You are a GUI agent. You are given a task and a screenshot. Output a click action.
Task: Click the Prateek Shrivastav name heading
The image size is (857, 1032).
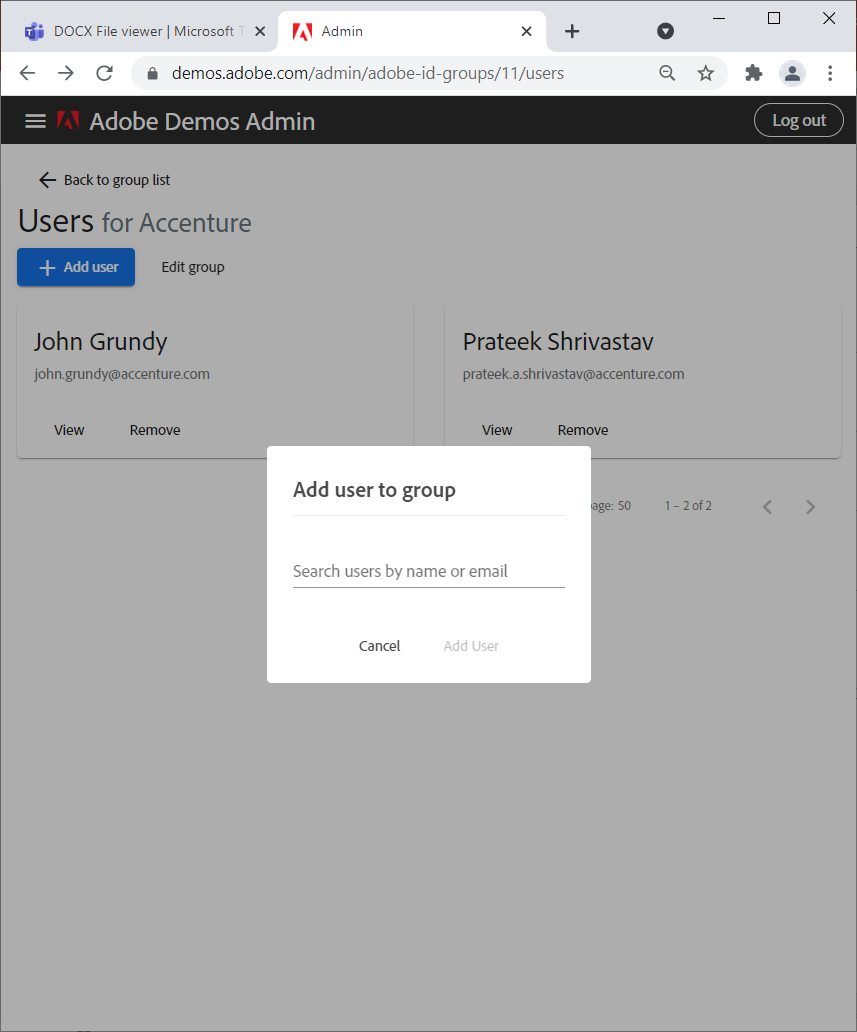[x=558, y=342]
